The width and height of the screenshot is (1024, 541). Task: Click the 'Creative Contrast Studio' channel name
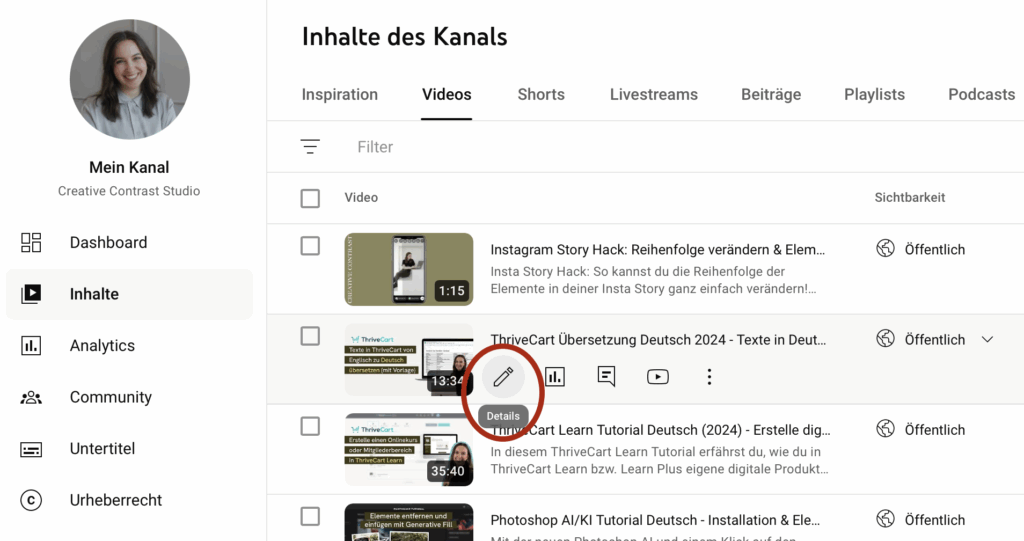[x=129, y=191]
